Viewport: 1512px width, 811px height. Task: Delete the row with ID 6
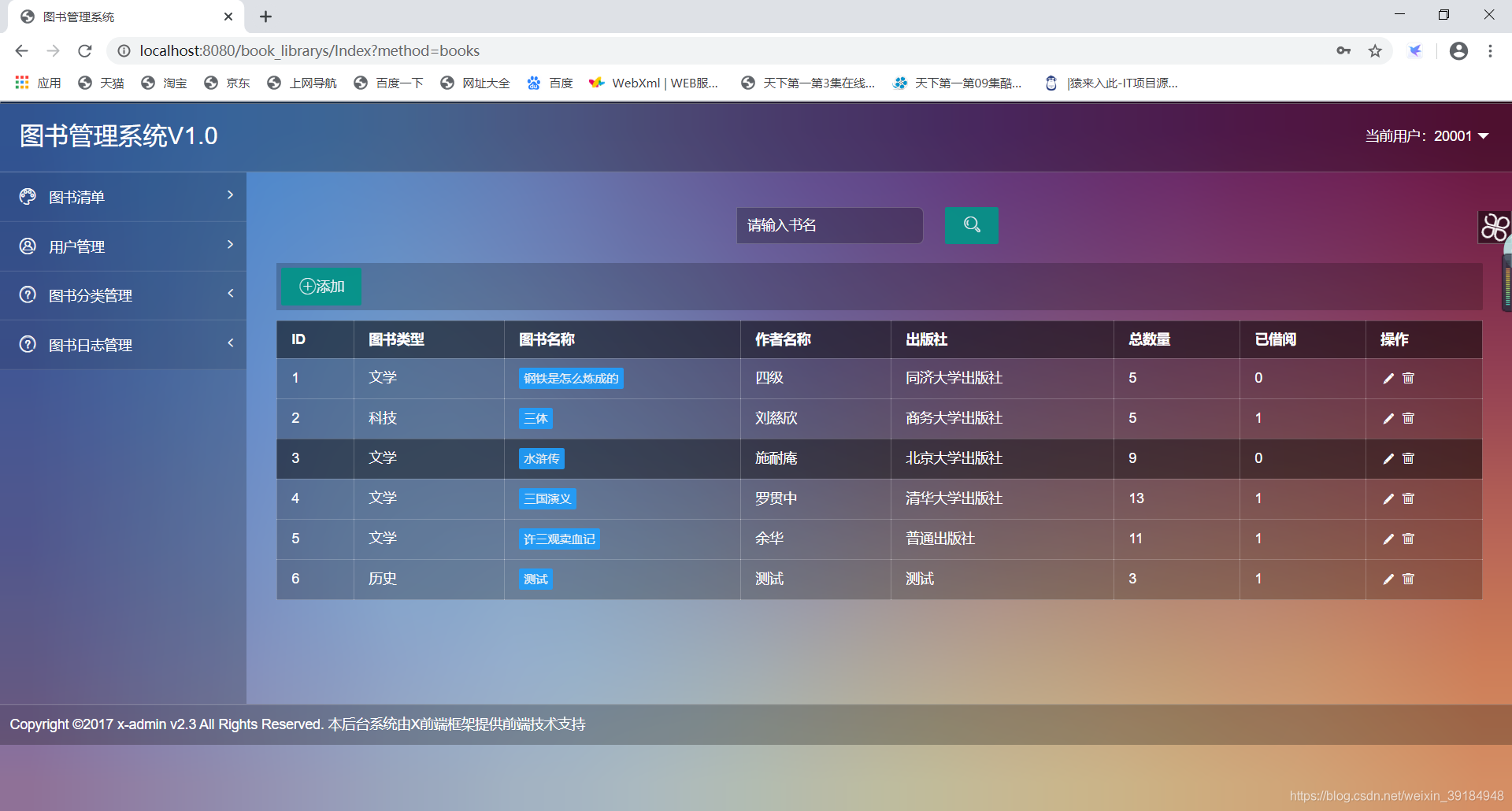pyautogui.click(x=1409, y=579)
